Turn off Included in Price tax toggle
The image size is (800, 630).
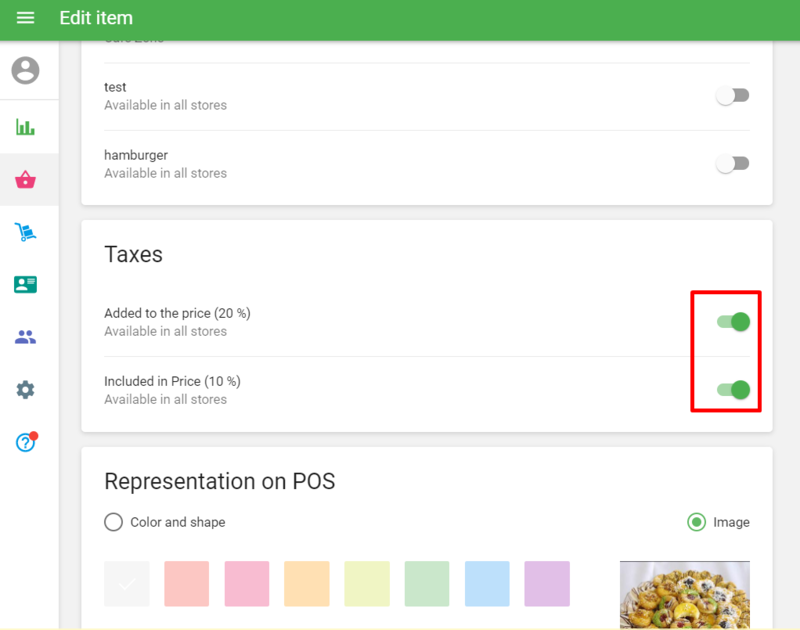(x=733, y=390)
